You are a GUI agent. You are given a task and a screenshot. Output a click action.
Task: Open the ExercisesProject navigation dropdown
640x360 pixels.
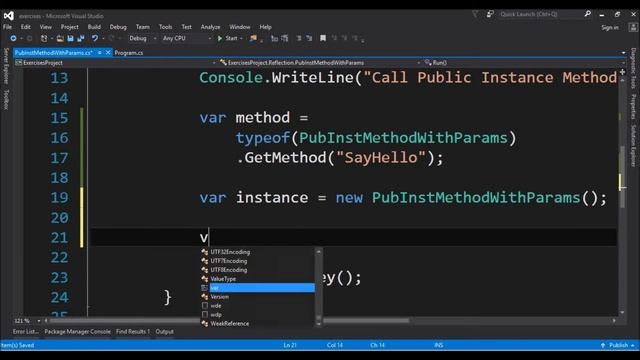(x=116, y=63)
